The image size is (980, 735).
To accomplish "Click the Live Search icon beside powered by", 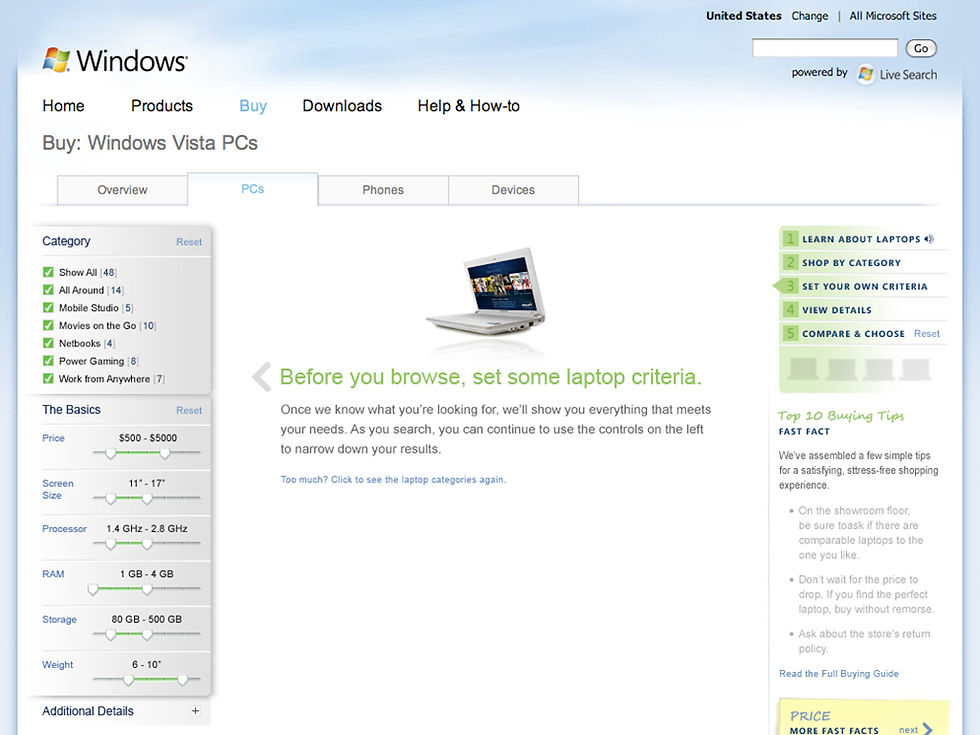I will pos(864,74).
